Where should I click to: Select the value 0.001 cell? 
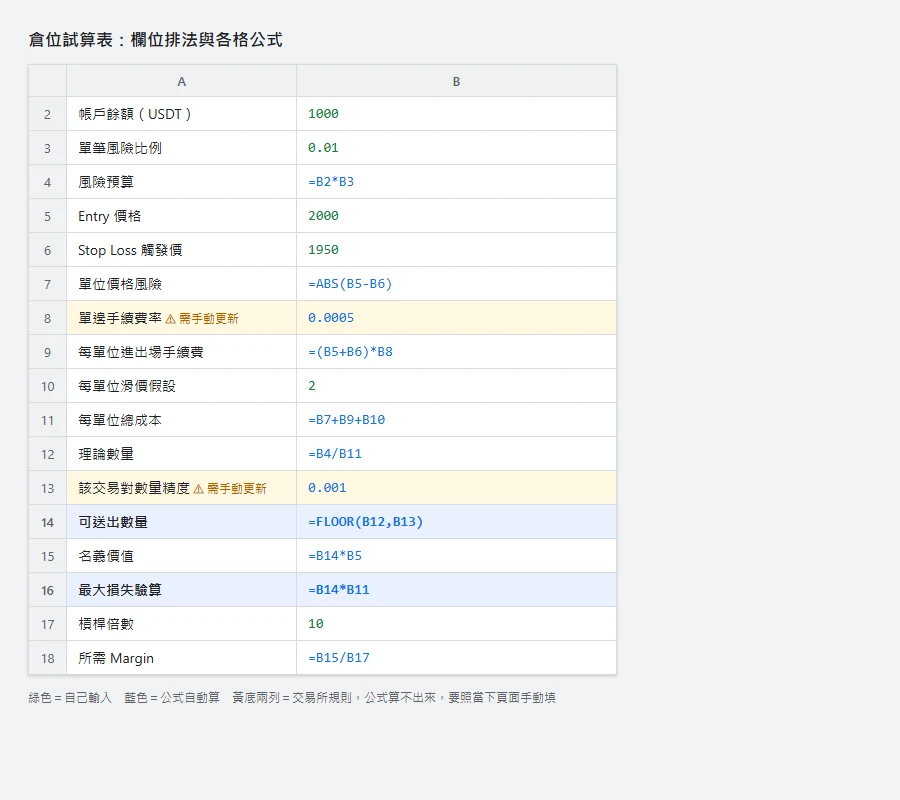click(x=456, y=488)
